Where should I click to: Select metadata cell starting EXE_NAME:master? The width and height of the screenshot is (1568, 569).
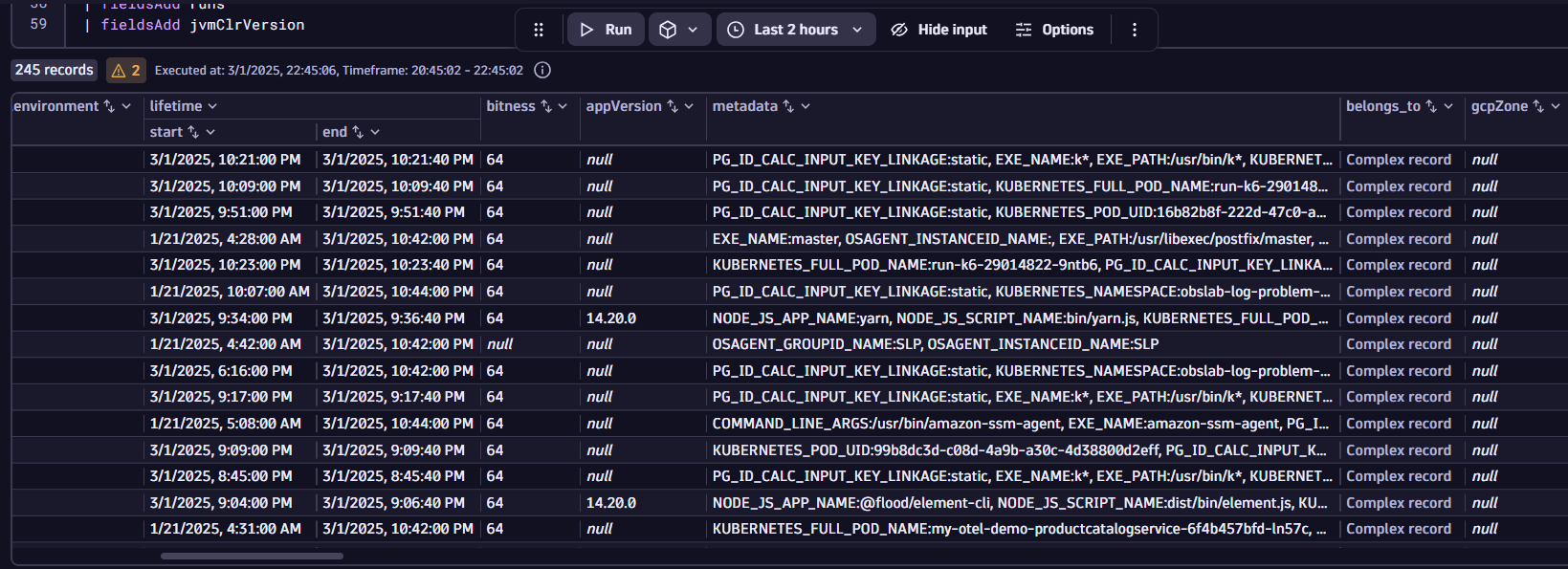point(1021,239)
